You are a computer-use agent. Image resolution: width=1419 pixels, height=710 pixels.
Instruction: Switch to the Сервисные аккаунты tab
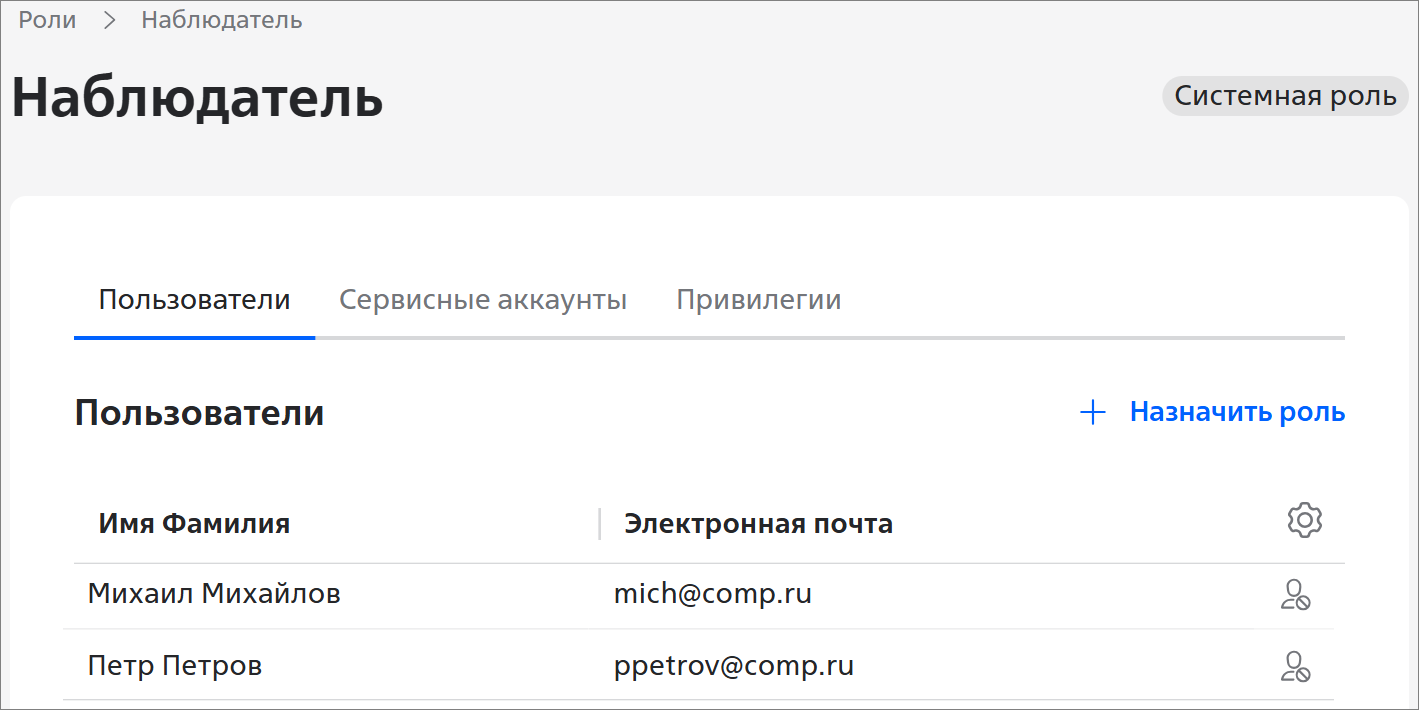[483, 300]
